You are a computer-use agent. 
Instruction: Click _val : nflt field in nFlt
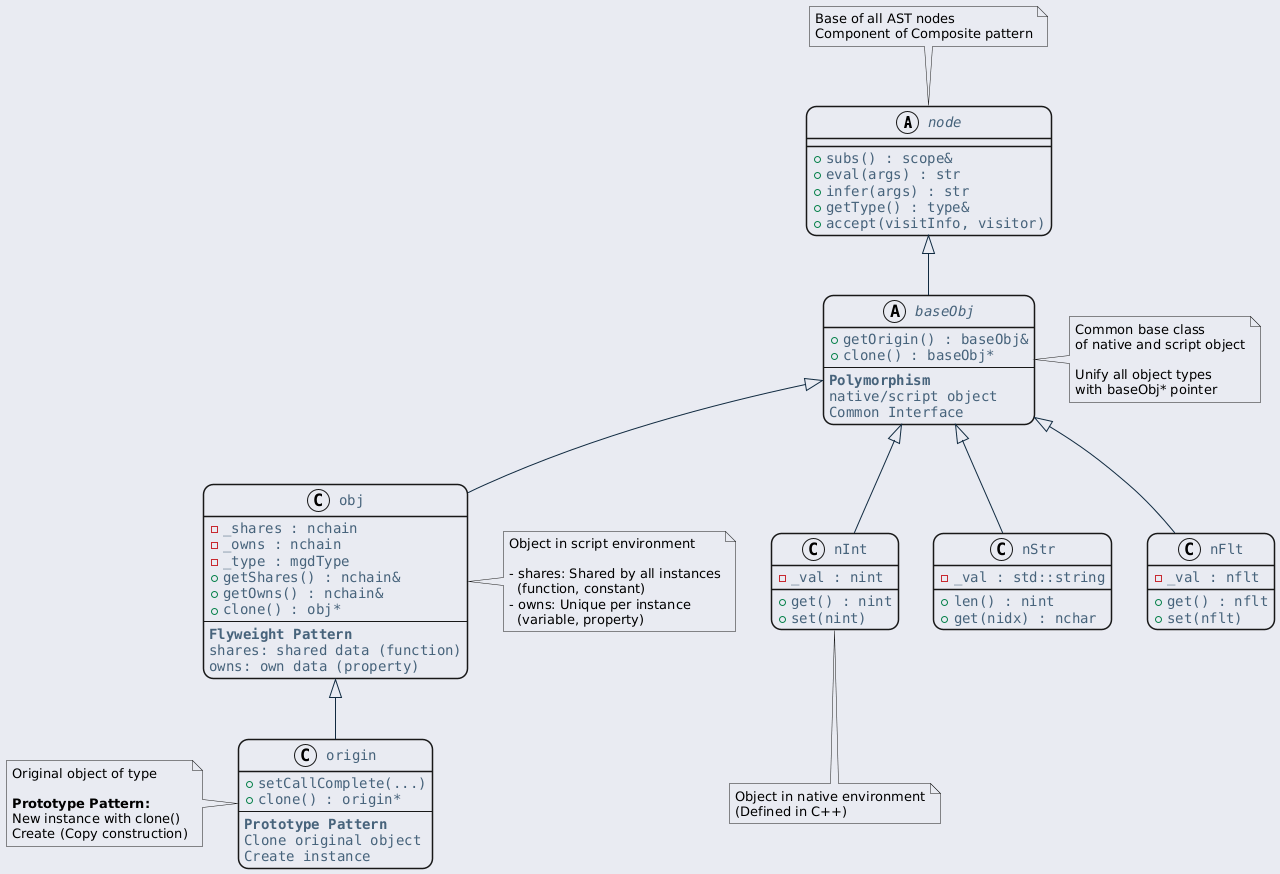[x=1211, y=577]
